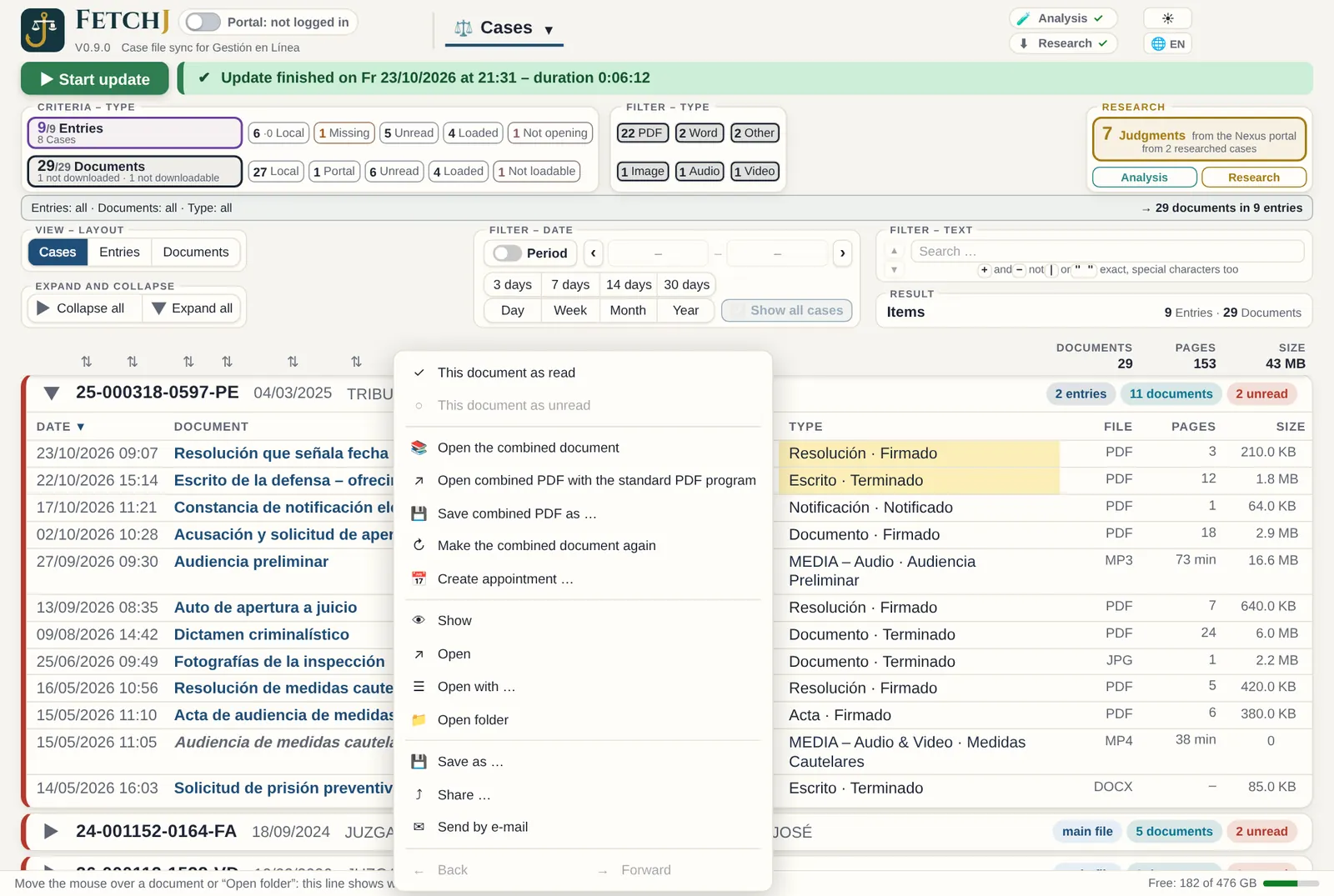The image size is (1334, 896).
Task: Click the calendar icon for Create appointment
Action: (x=419, y=578)
